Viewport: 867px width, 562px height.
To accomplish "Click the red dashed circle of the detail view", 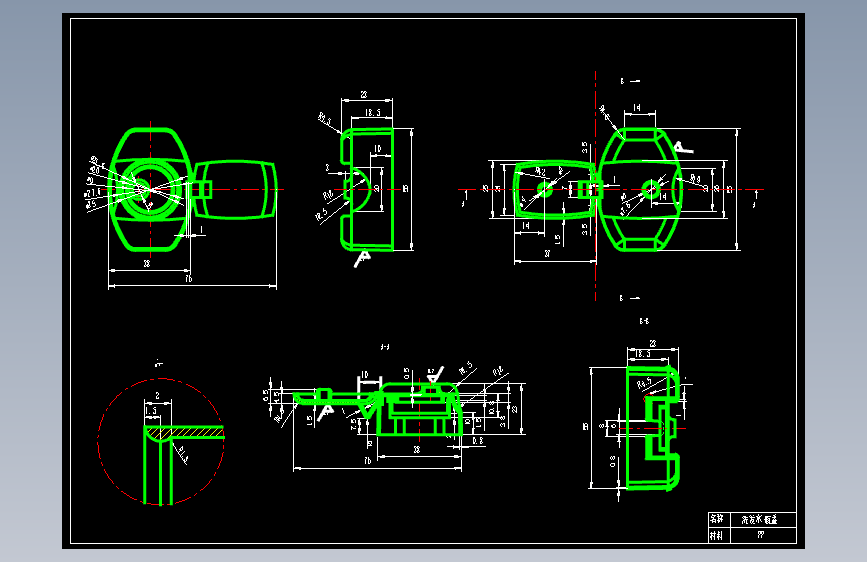I will coord(161,379).
